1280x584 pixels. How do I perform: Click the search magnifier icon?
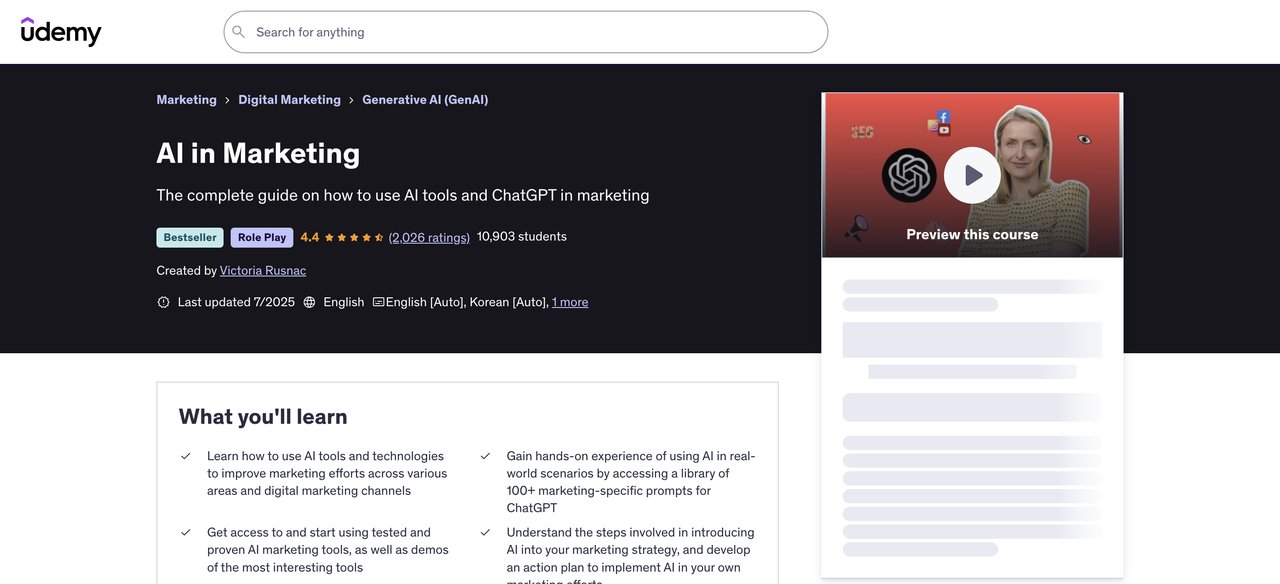pos(238,32)
